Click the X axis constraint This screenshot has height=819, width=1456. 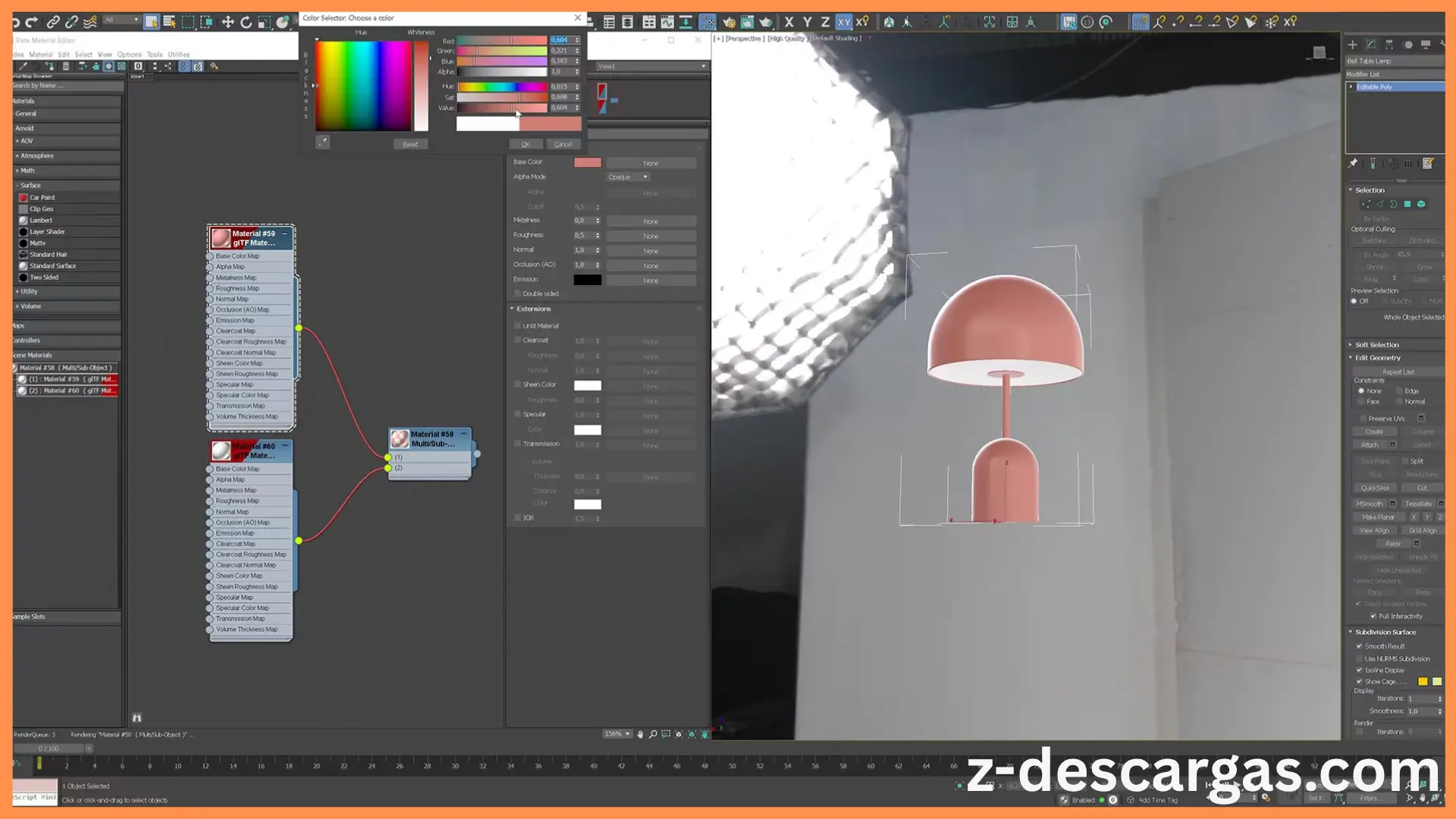[789, 22]
